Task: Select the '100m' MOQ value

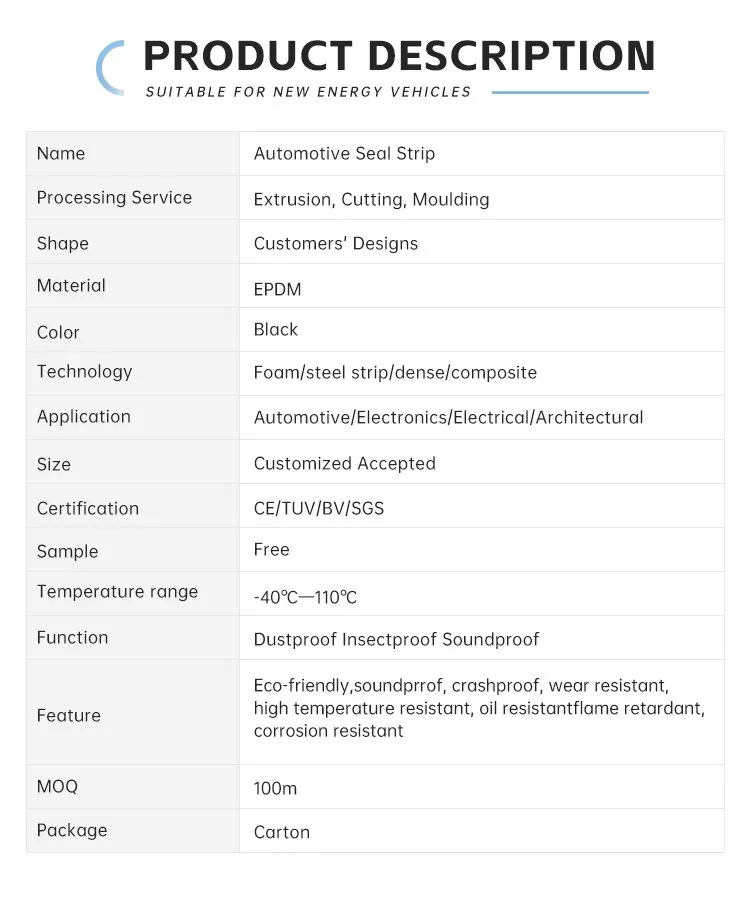Action: [275, 788]
